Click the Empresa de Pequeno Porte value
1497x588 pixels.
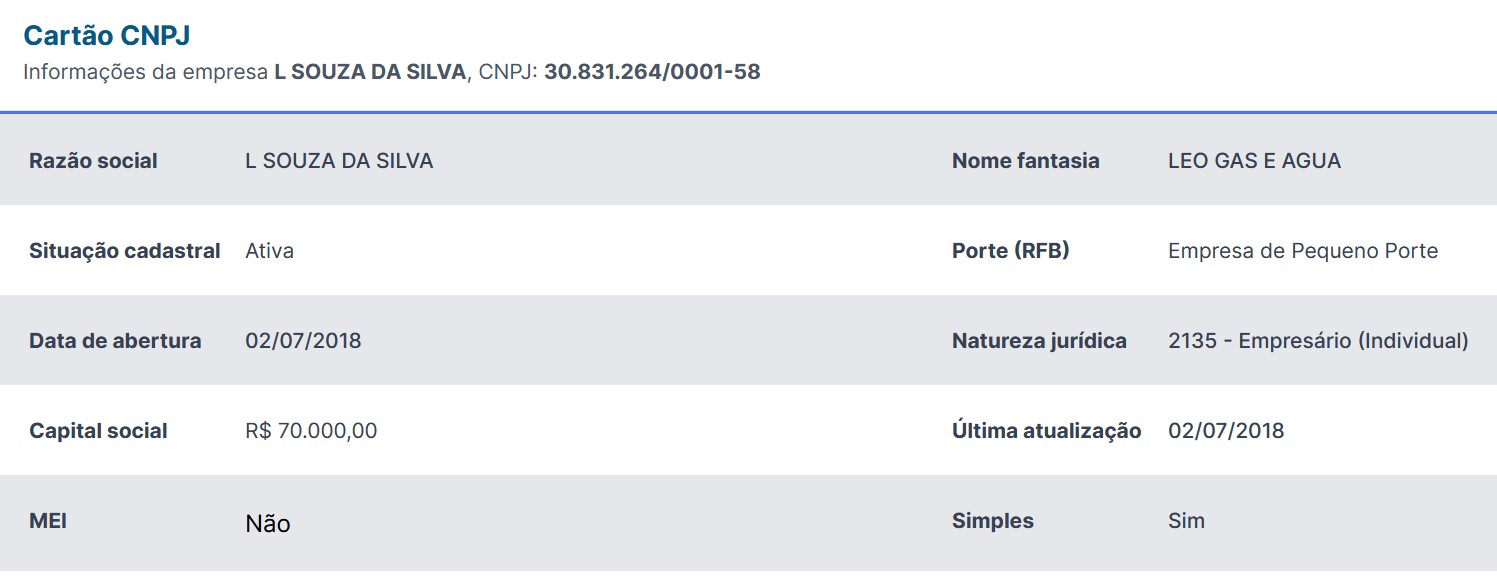point(1302,251)
